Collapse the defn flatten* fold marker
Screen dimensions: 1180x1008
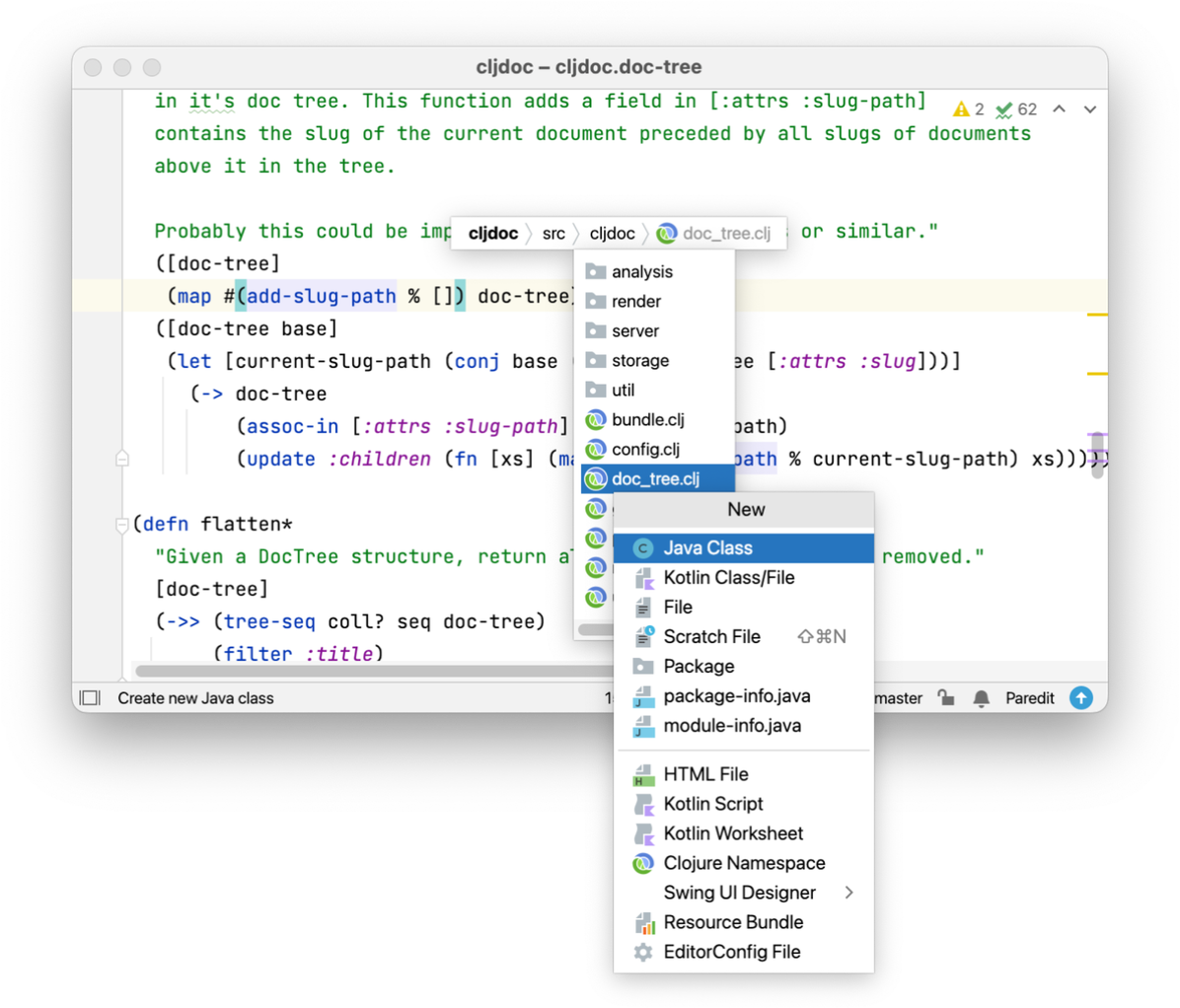click(122, 525)
